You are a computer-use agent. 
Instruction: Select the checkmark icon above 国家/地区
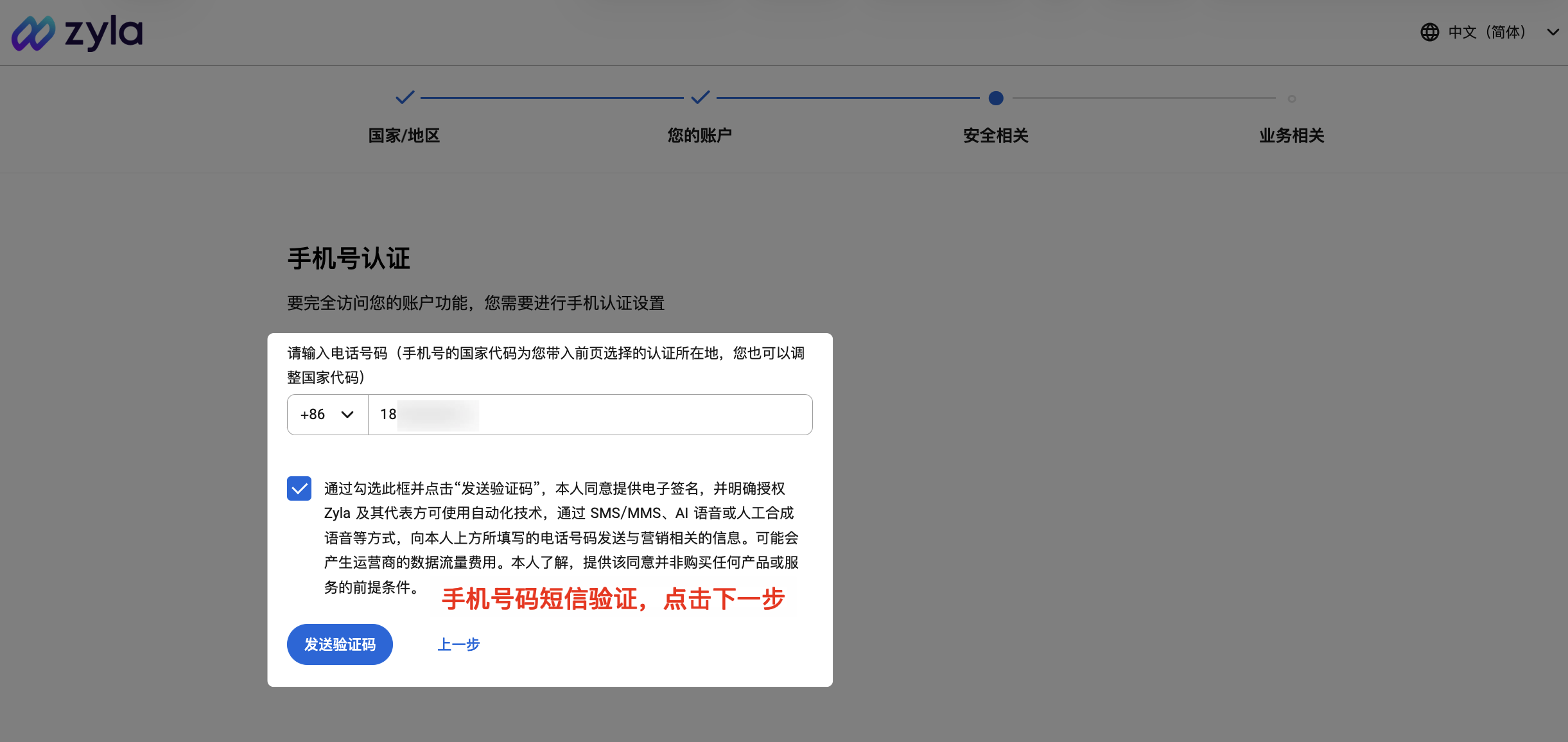[404, 98]
